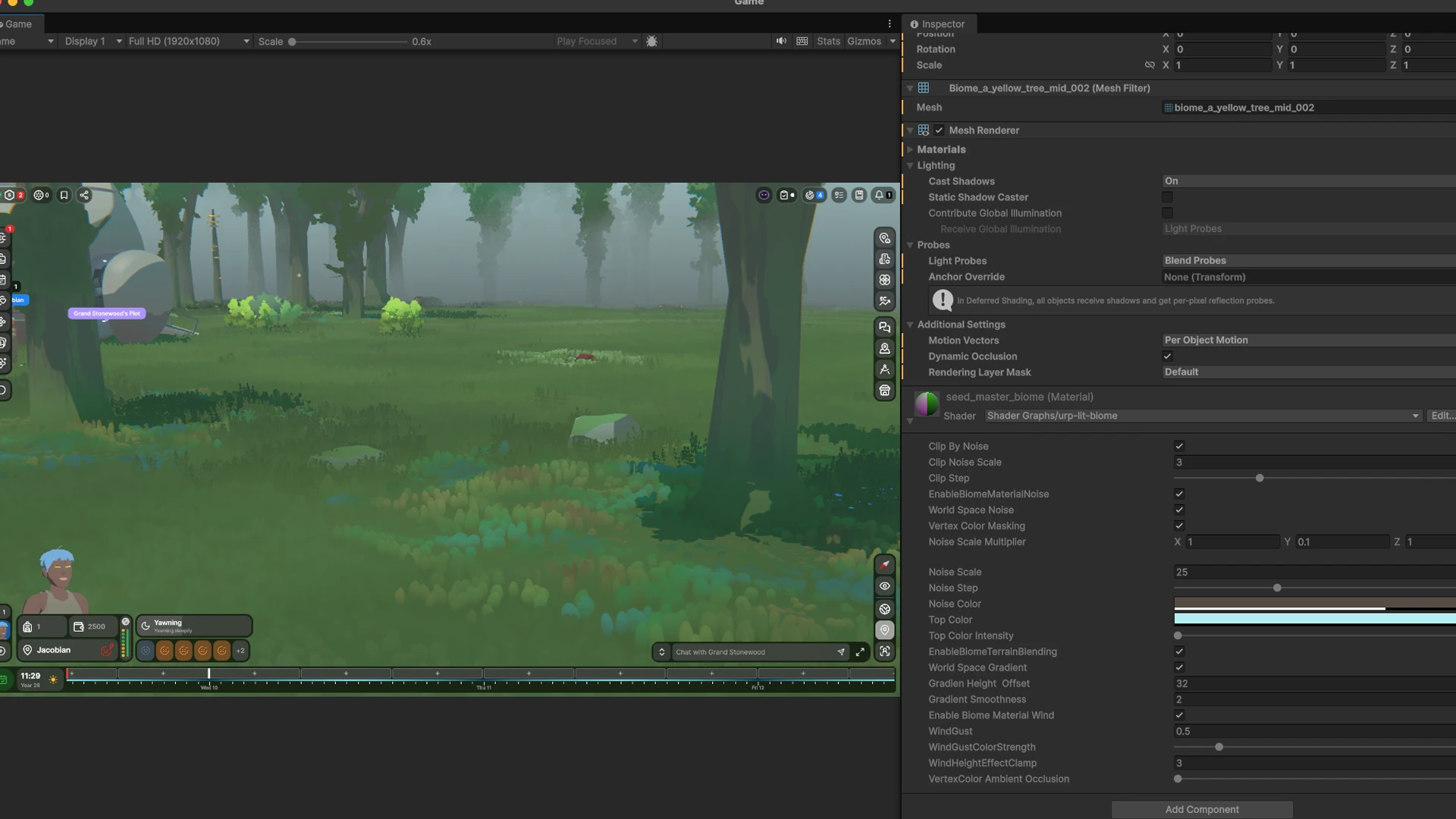
Task: Click the +2 extra moods button
Action: click(x=240, y=651)
